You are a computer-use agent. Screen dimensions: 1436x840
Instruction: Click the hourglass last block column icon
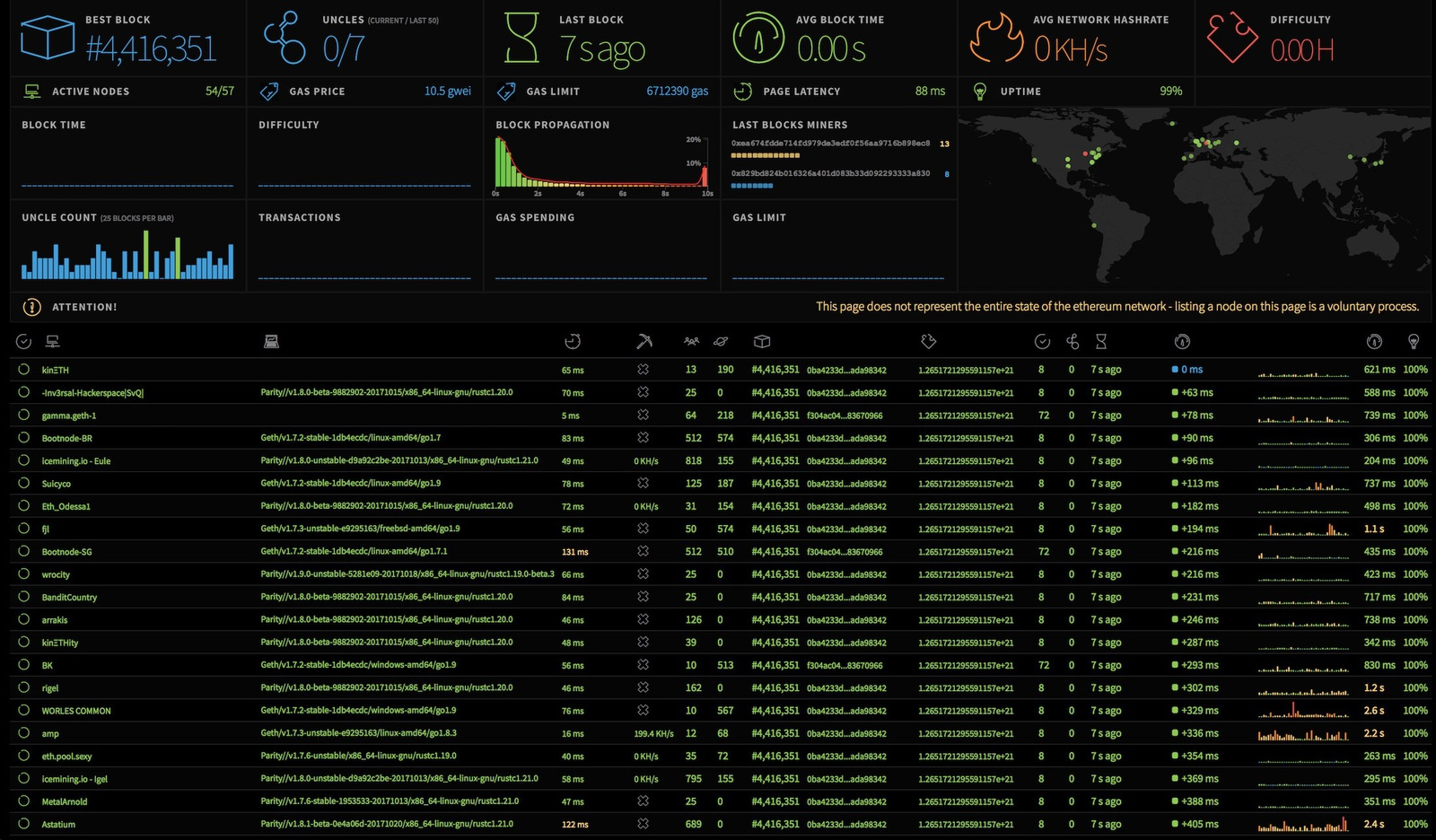point(1101,341)
